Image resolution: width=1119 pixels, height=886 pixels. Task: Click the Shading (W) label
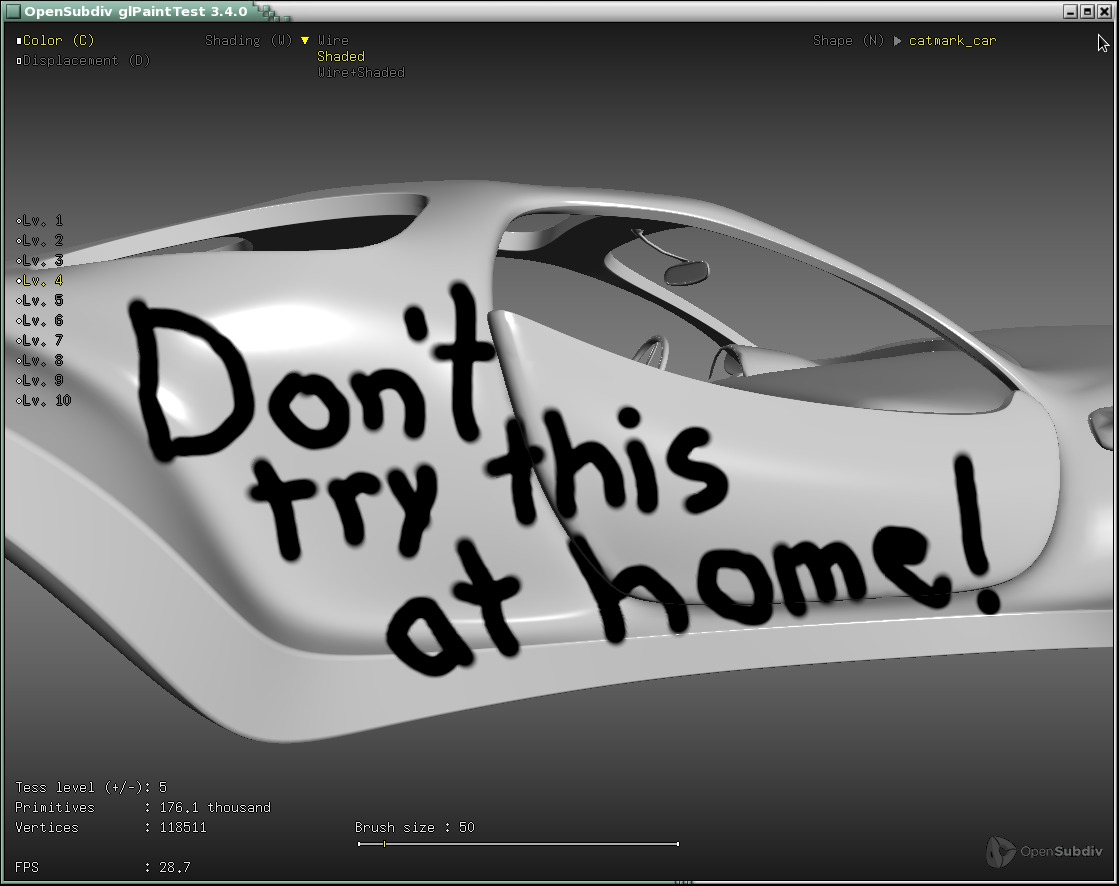pyautogui.click(x=248, y=41)
